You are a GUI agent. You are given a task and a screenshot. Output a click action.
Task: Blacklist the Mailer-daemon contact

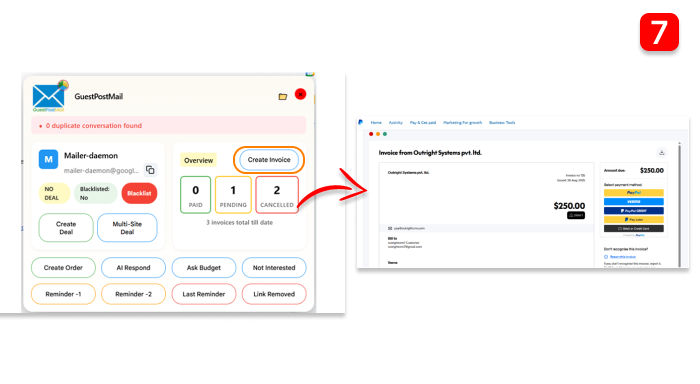click(139, 193)
